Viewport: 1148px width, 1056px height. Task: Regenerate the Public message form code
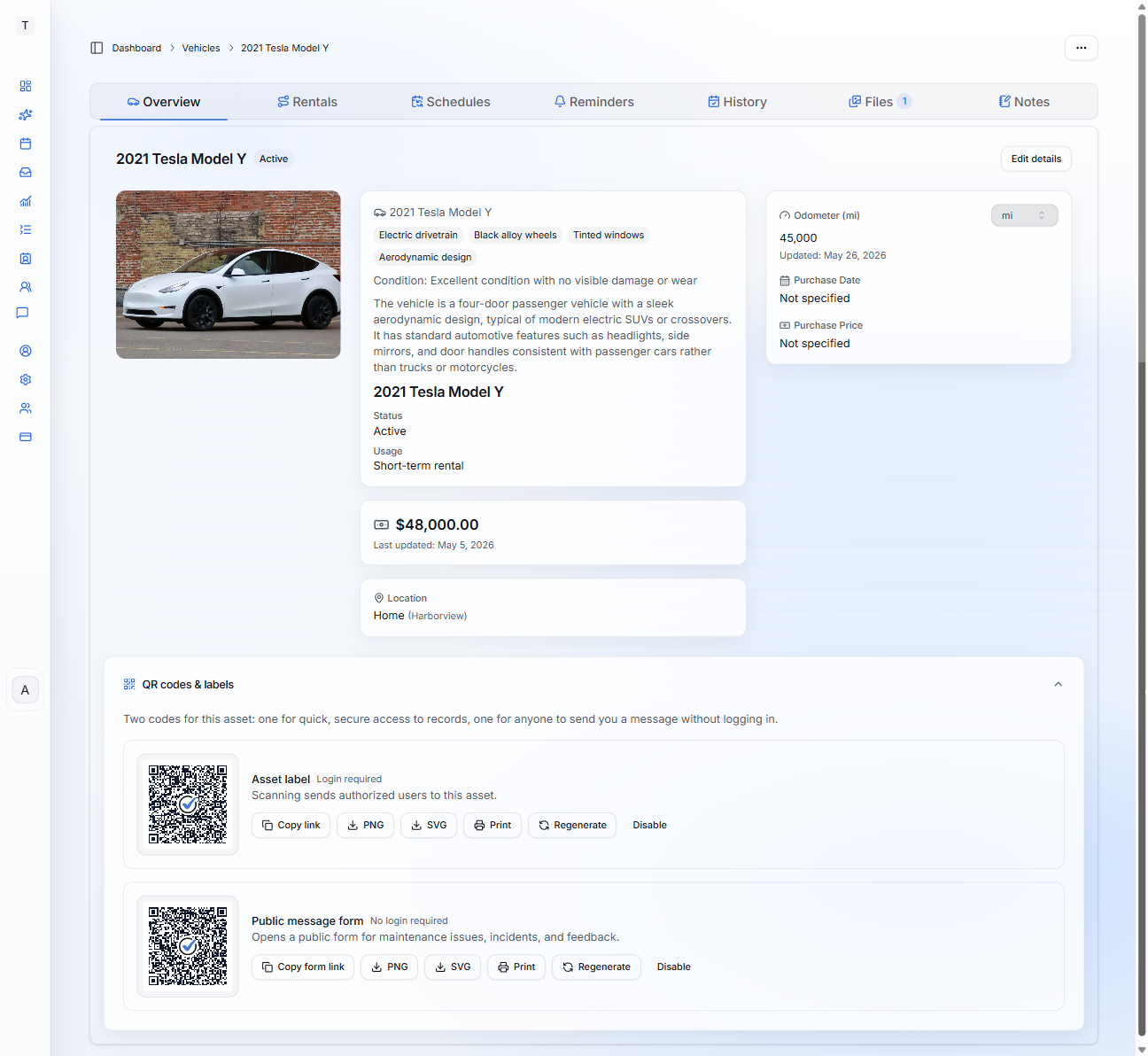pos(596,967)
